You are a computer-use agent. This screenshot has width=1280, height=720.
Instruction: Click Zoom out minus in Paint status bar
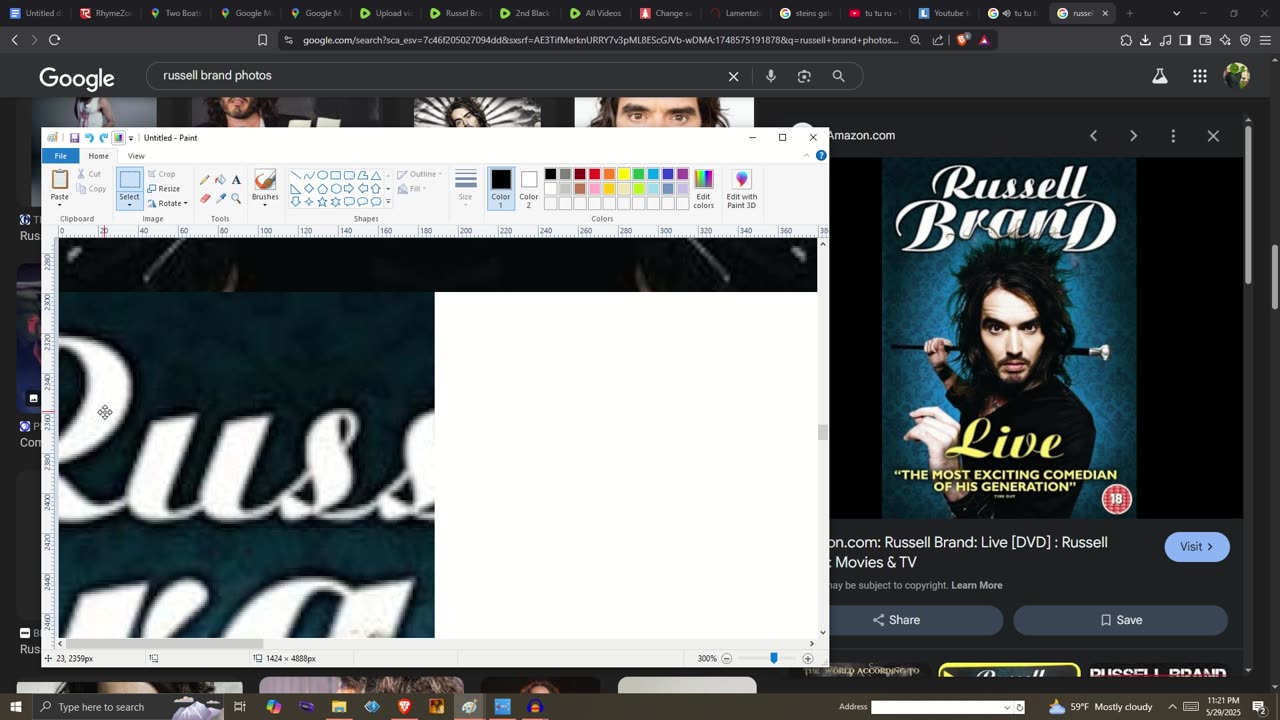tap(727, 658)
